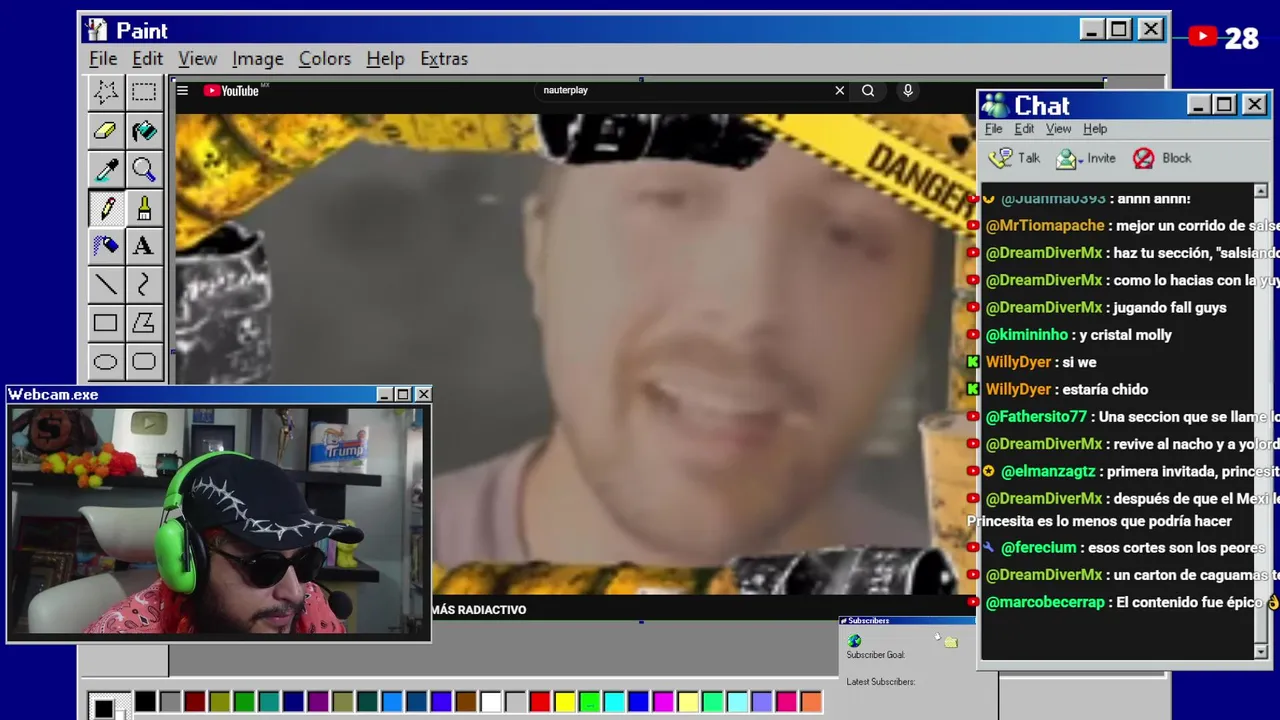The image size is (1280, 720).
Task: Select the Pencil tool
Action: [x=105, y=208]
